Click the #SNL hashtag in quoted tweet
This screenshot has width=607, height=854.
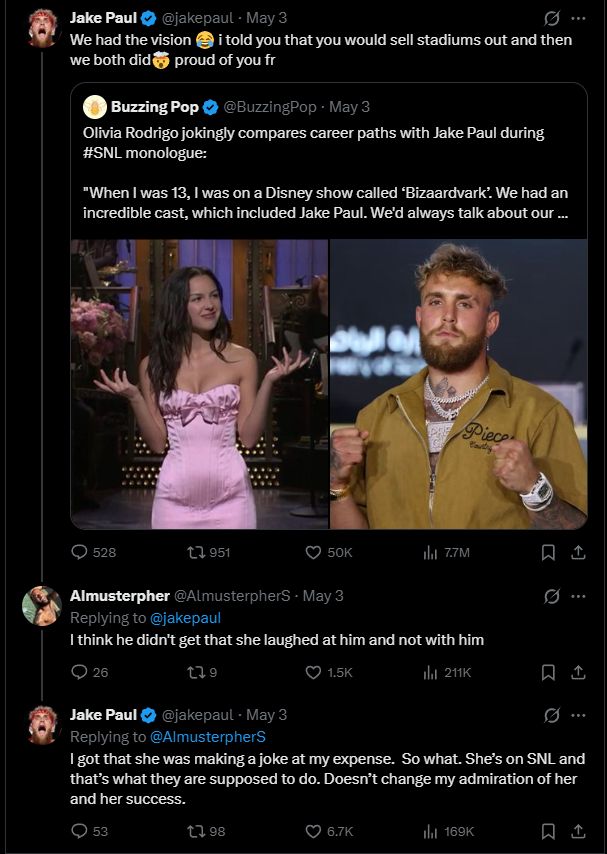[x=102, y=153]
